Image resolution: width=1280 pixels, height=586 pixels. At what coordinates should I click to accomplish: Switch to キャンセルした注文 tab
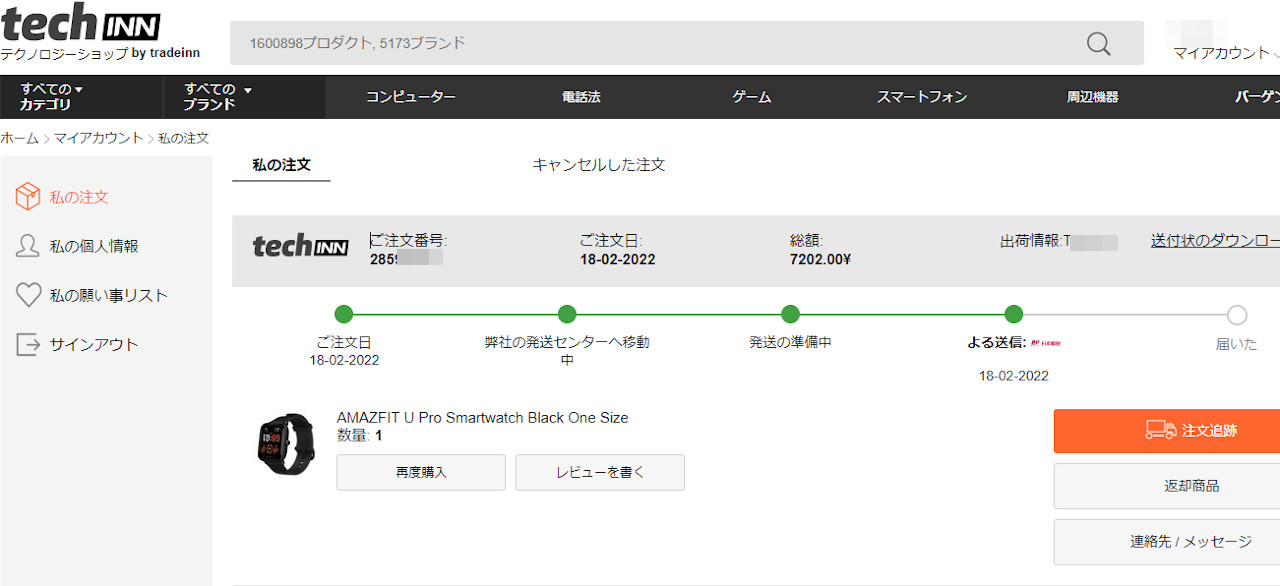598,165
